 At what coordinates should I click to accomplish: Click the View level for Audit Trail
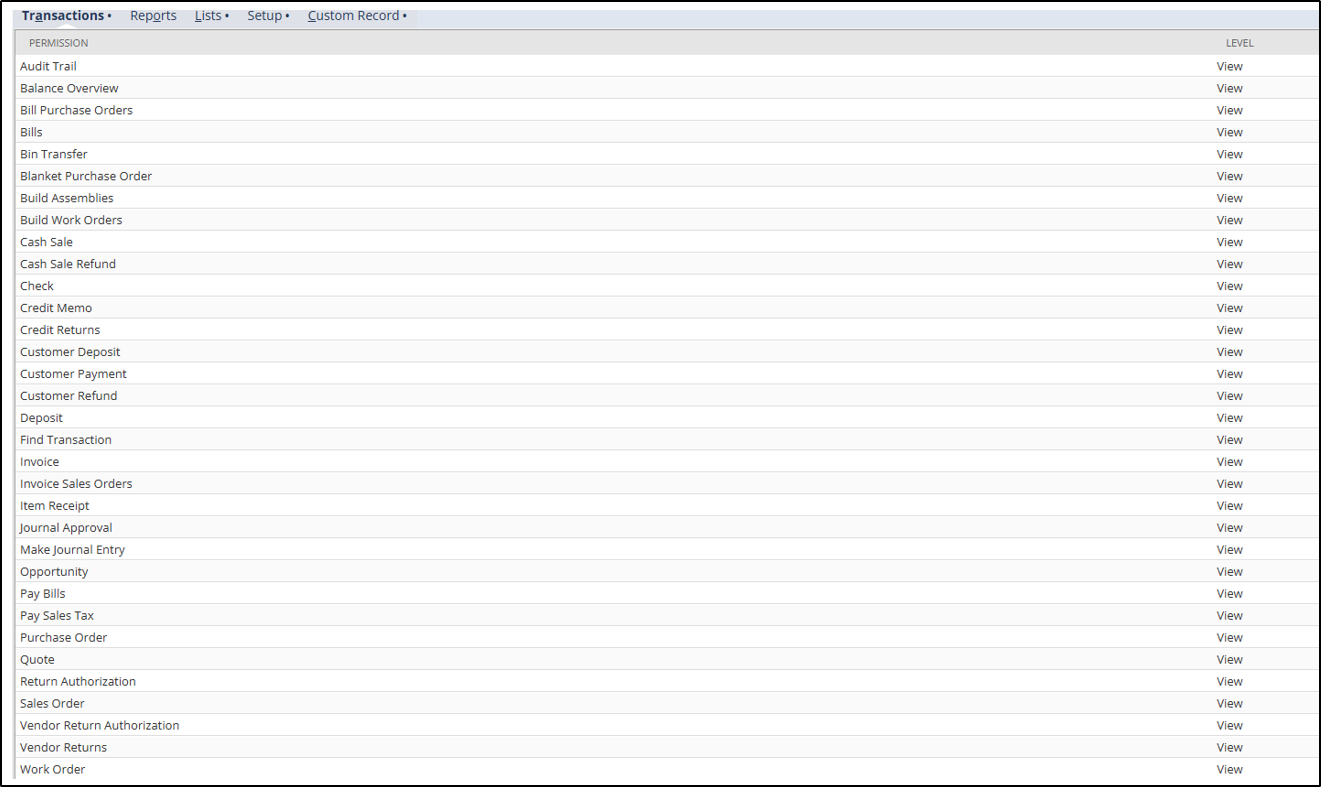point(1229,66)
